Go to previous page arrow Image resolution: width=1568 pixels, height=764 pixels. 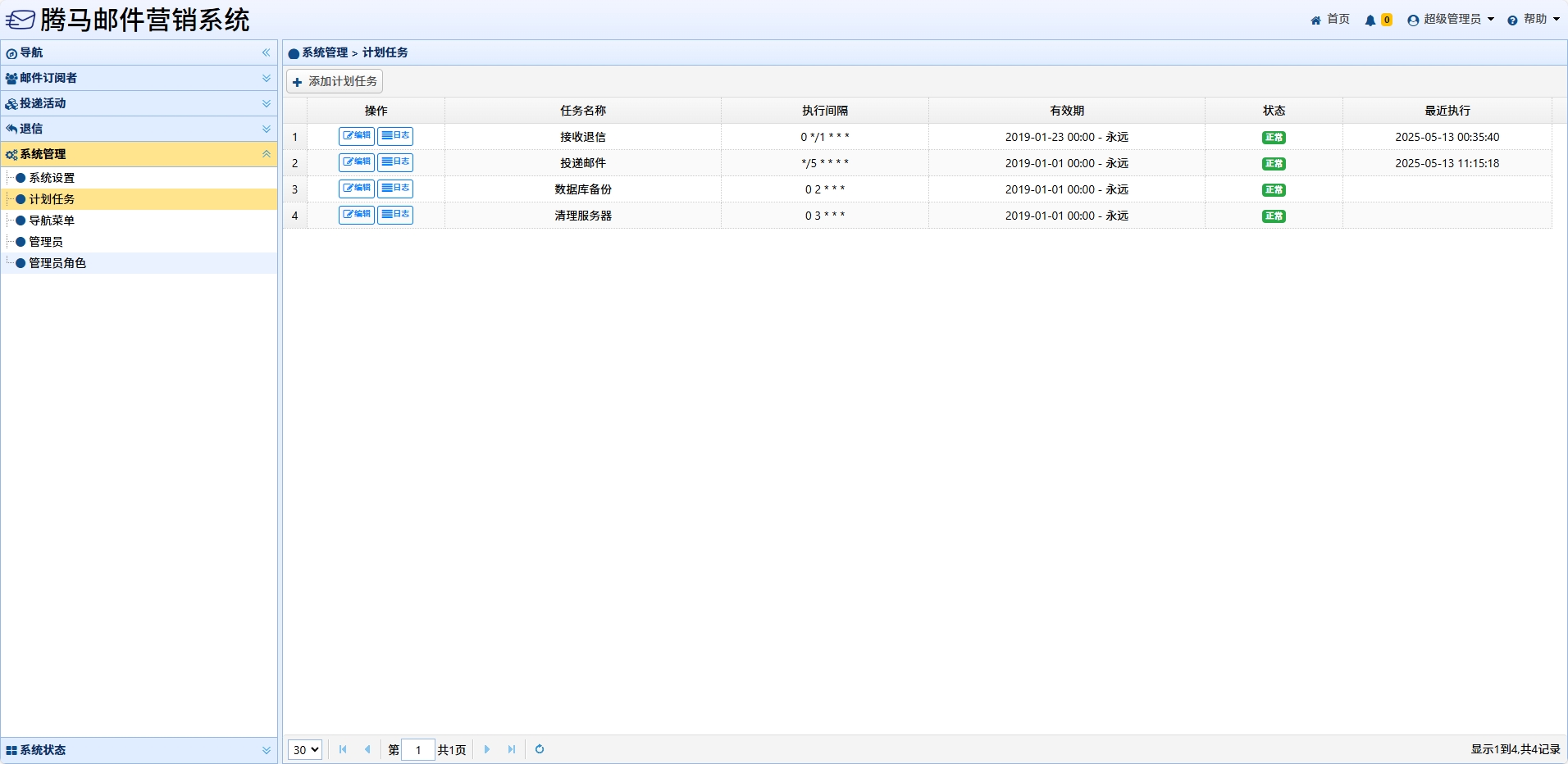[367, 749]
